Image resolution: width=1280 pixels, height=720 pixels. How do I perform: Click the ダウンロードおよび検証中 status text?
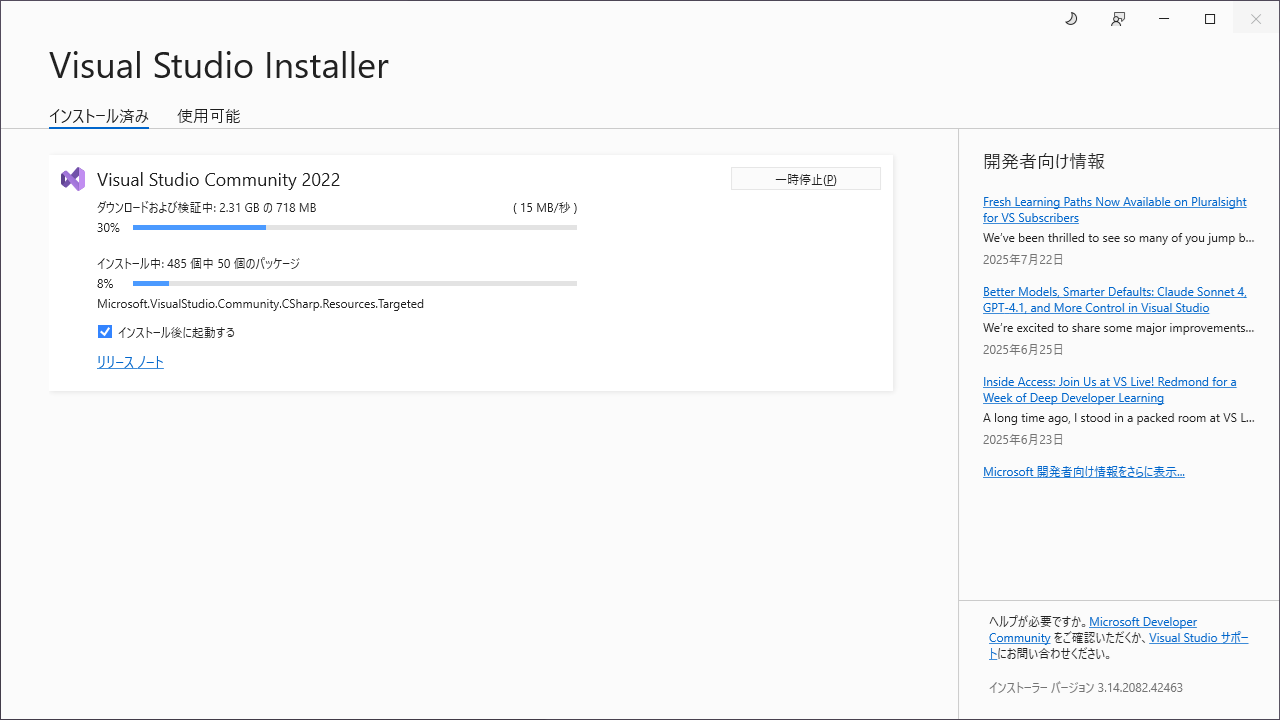tap(206, 208)
